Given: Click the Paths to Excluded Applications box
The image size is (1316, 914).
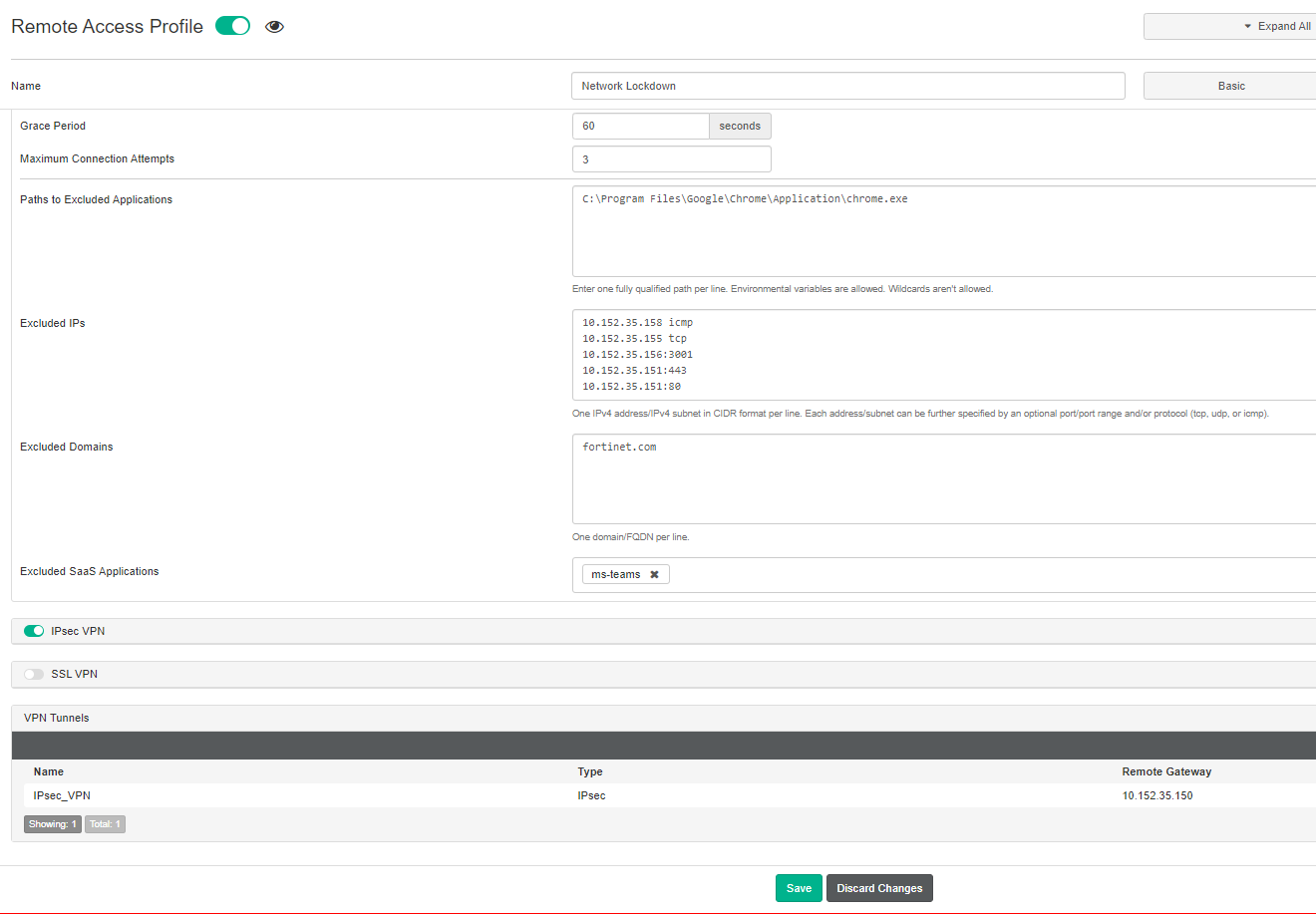Looking at the screenshot, I should (x=944, y=231).
